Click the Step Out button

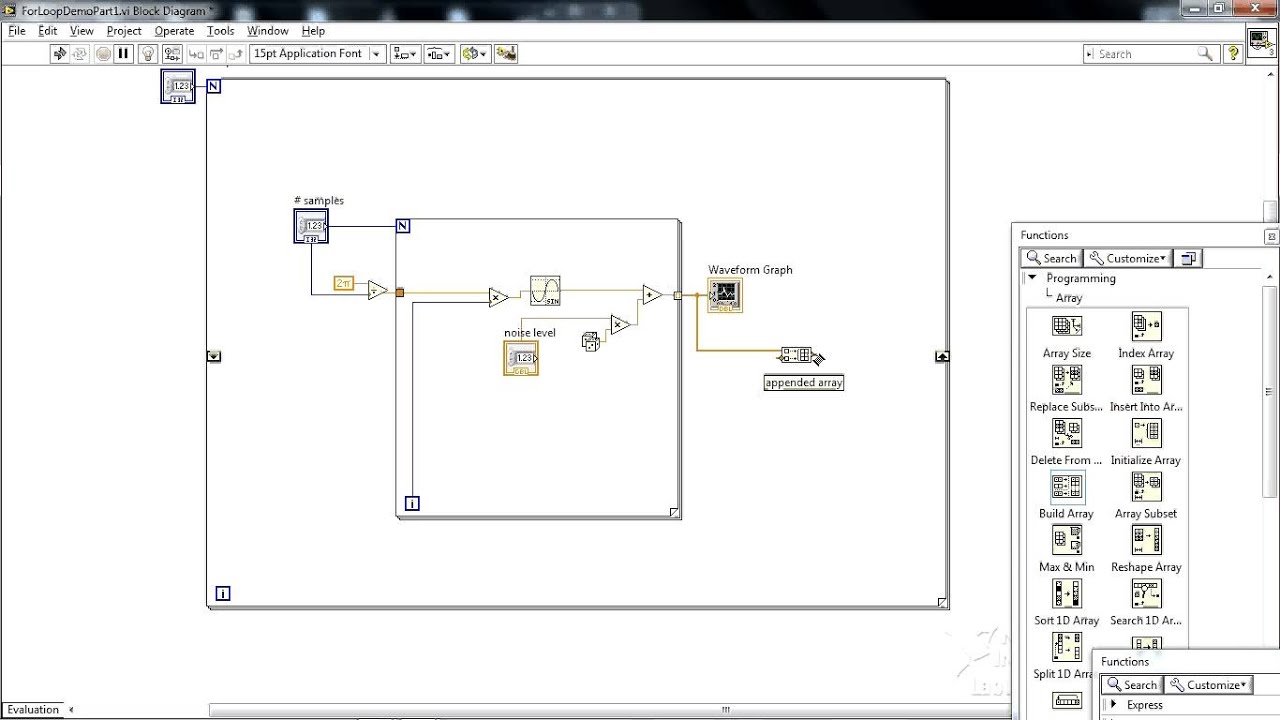point(237,54)
